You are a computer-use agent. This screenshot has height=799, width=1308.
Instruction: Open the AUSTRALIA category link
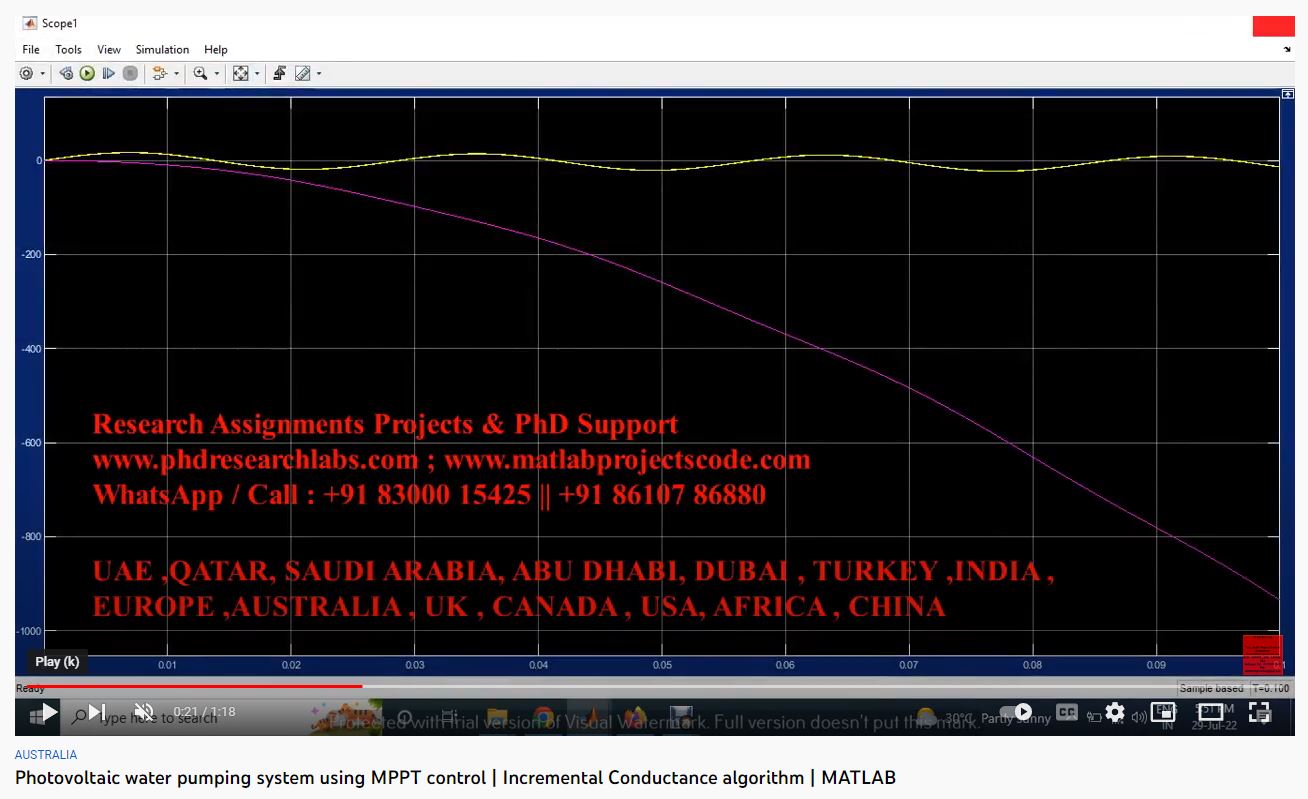click(x=46, y=755)
